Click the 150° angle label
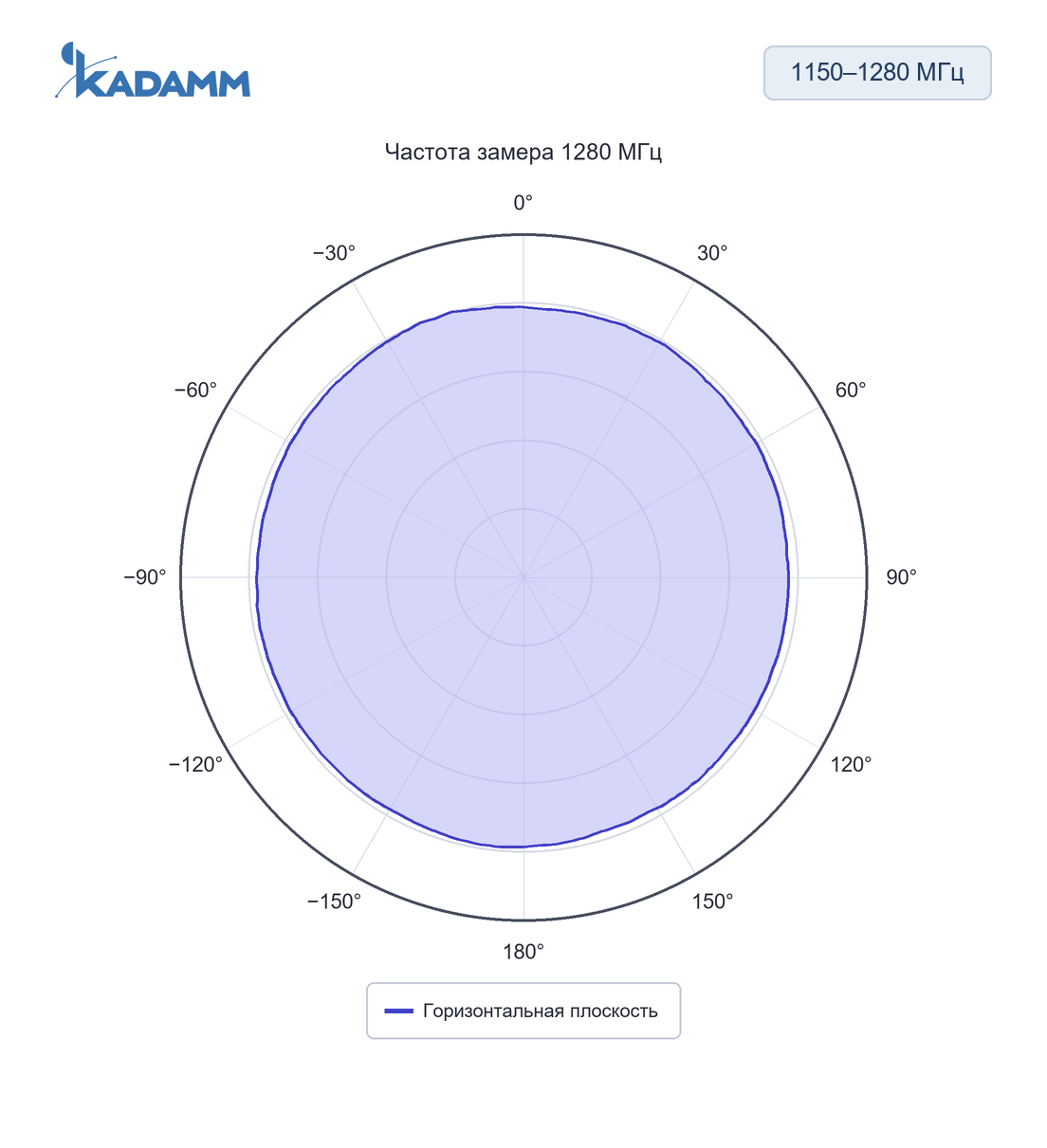Viewport: 1047px width, 1148px height. tap(713, 902)
